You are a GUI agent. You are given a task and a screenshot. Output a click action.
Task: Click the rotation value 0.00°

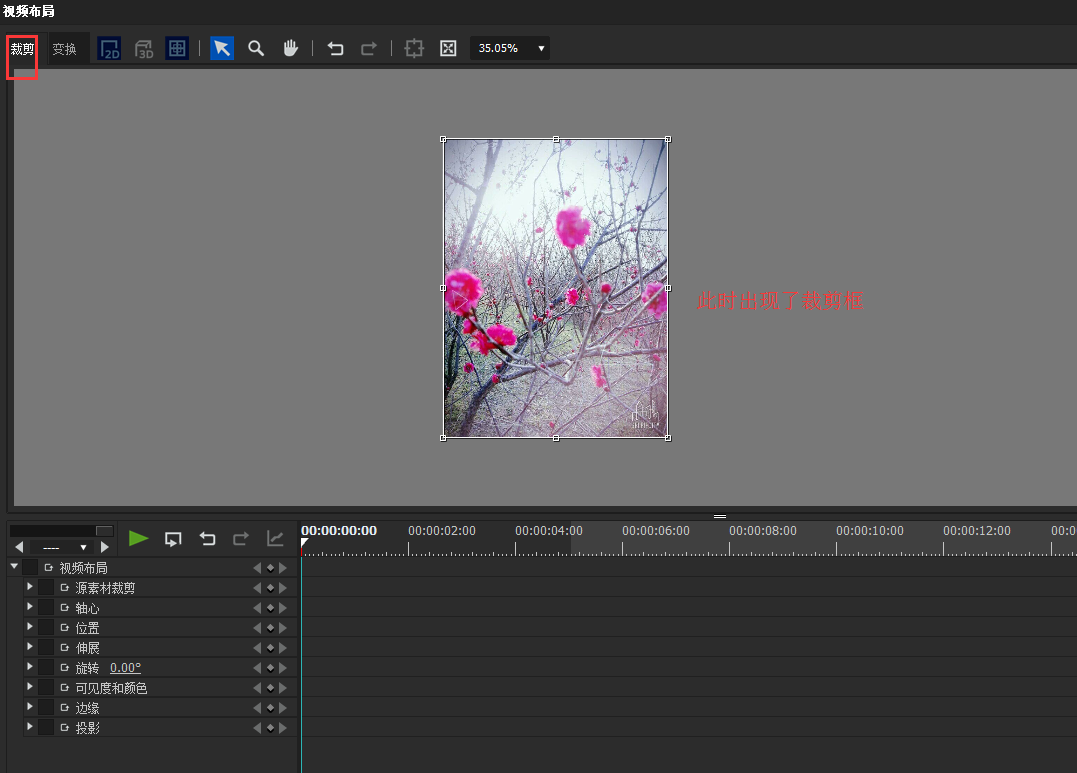[x=125, y=668]
